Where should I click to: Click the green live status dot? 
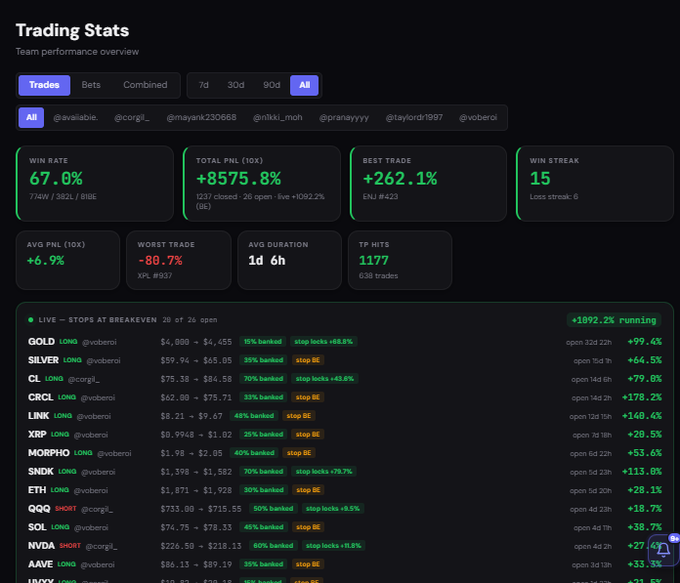pyautogui.click(x=31, y=320)
